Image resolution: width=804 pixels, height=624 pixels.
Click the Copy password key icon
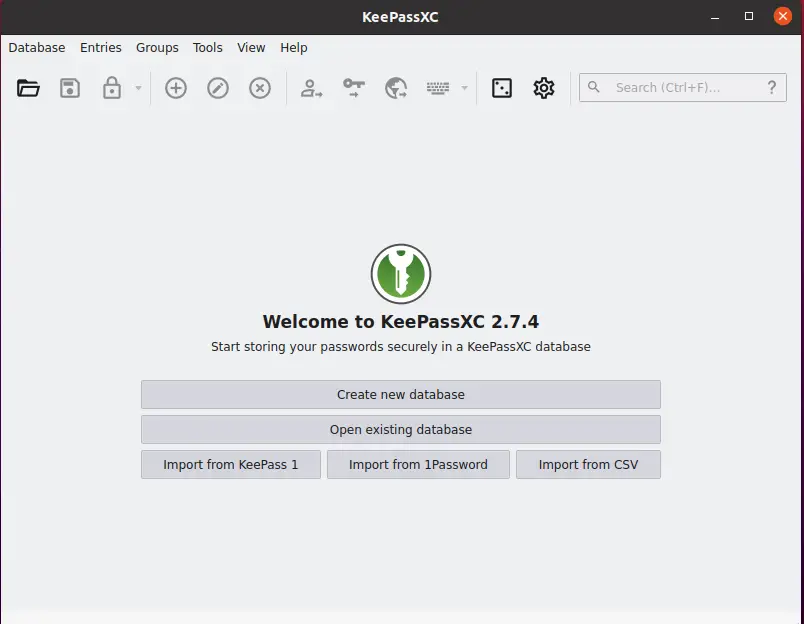pyautogui.click(x=354, y=88)
